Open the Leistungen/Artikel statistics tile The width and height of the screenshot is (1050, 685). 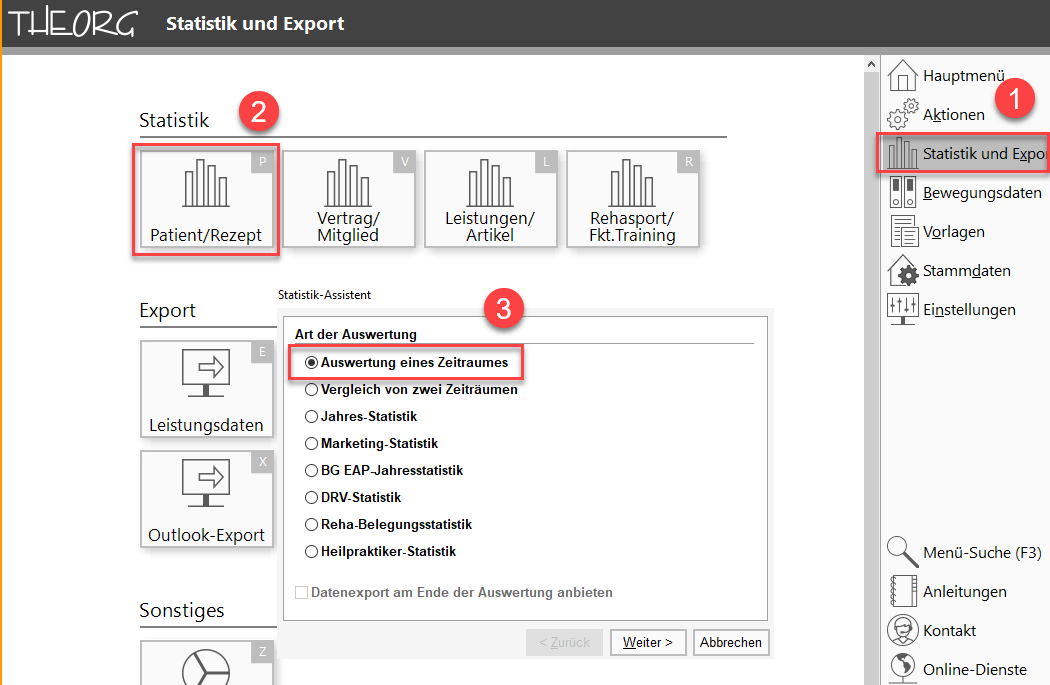click(490, 199)
